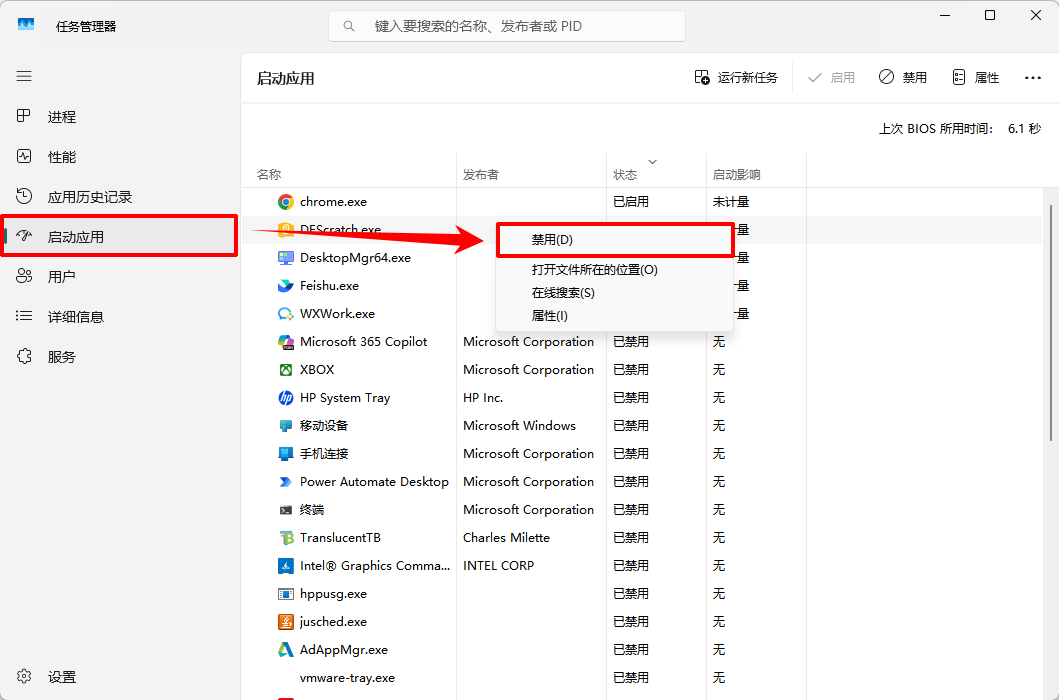Viewport: 1059px width, 700px height.
Task: Click the 属性 toolbar button
Action: [975, 78]
